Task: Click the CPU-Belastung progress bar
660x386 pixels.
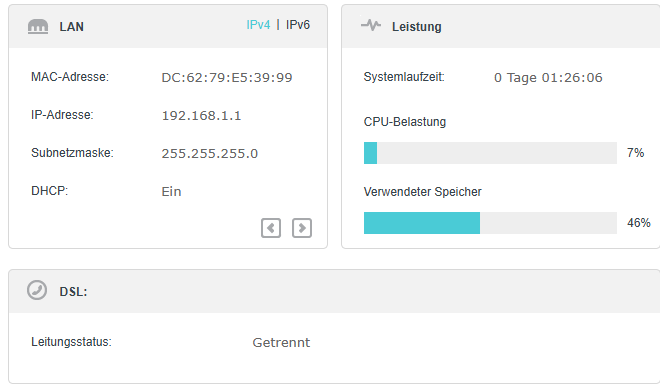Action: (x=490, y=153)
